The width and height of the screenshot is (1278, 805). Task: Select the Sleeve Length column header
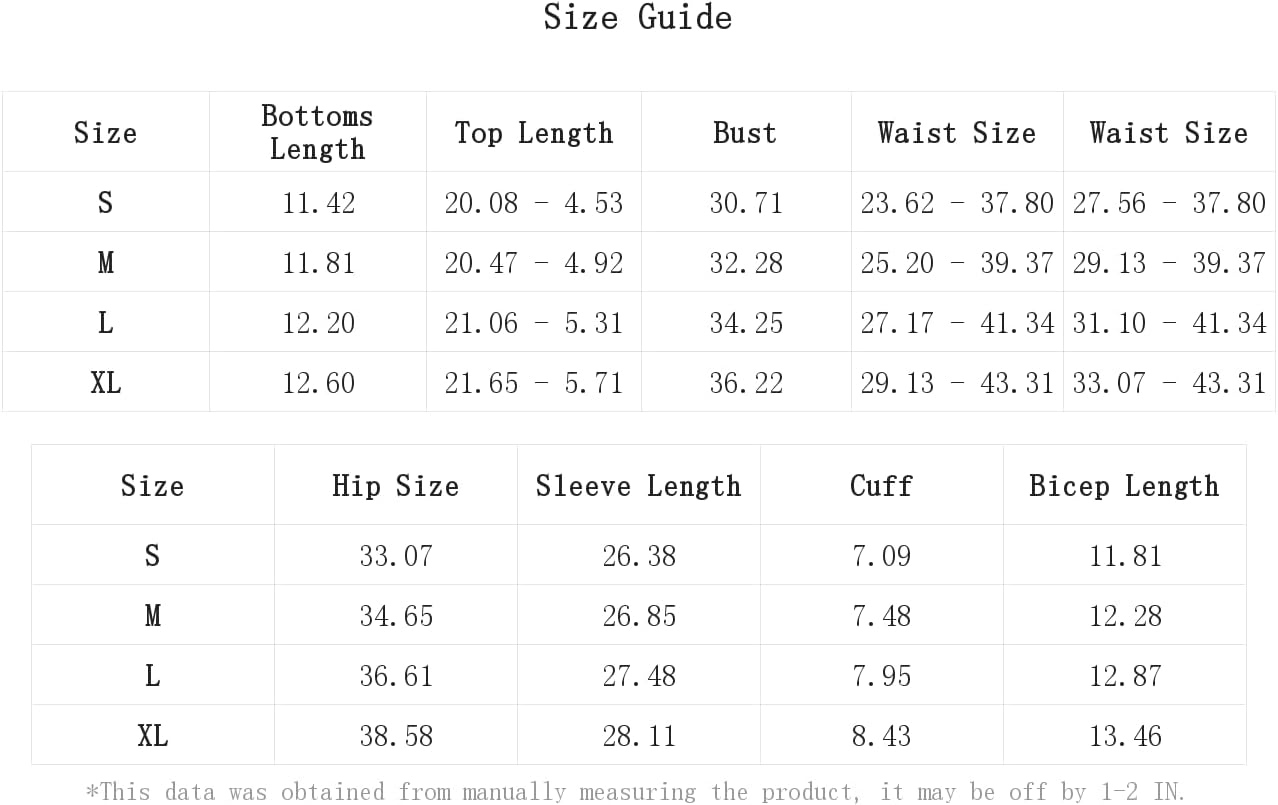tap(638, 486)
